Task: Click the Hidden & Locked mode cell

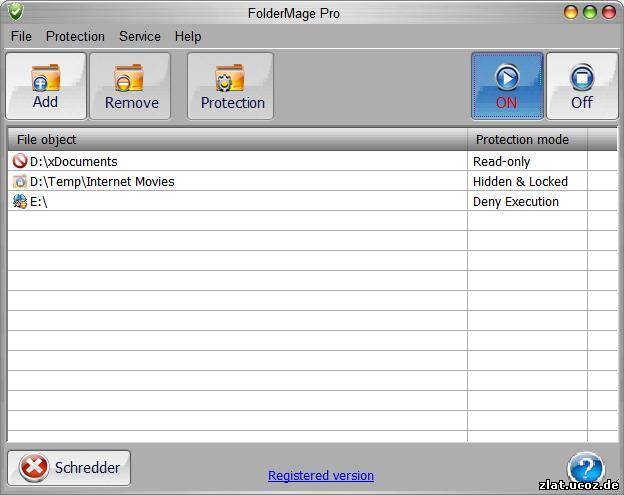Action: pyautogui.click(x=527, y=181)
